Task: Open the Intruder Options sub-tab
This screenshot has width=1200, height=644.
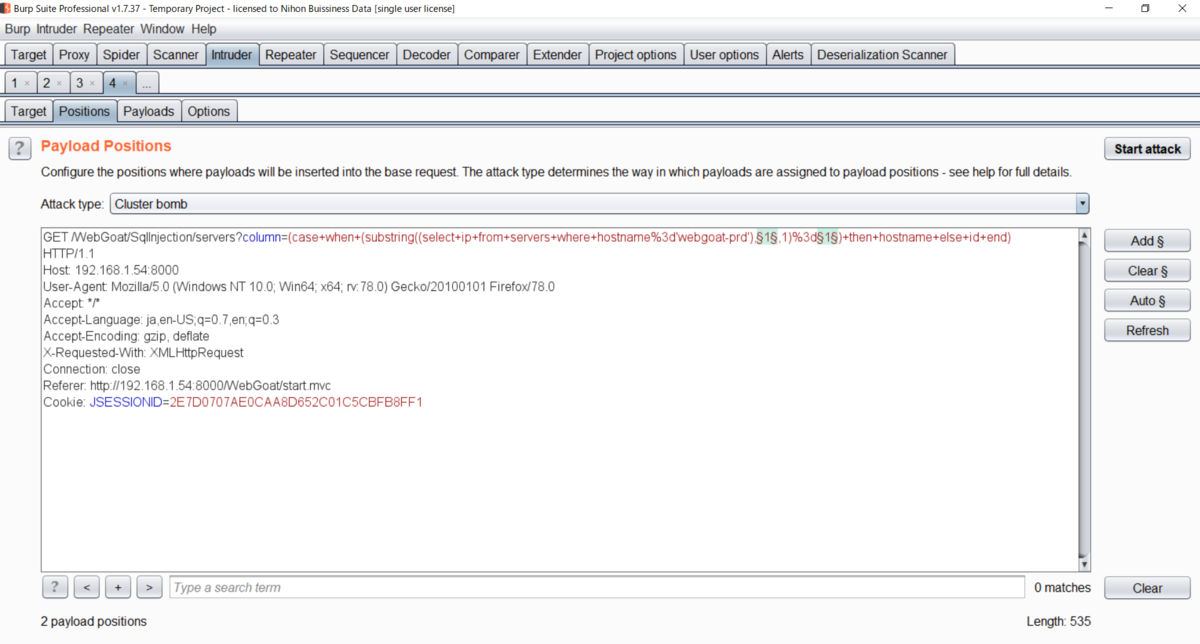Action: click(209, 111)
